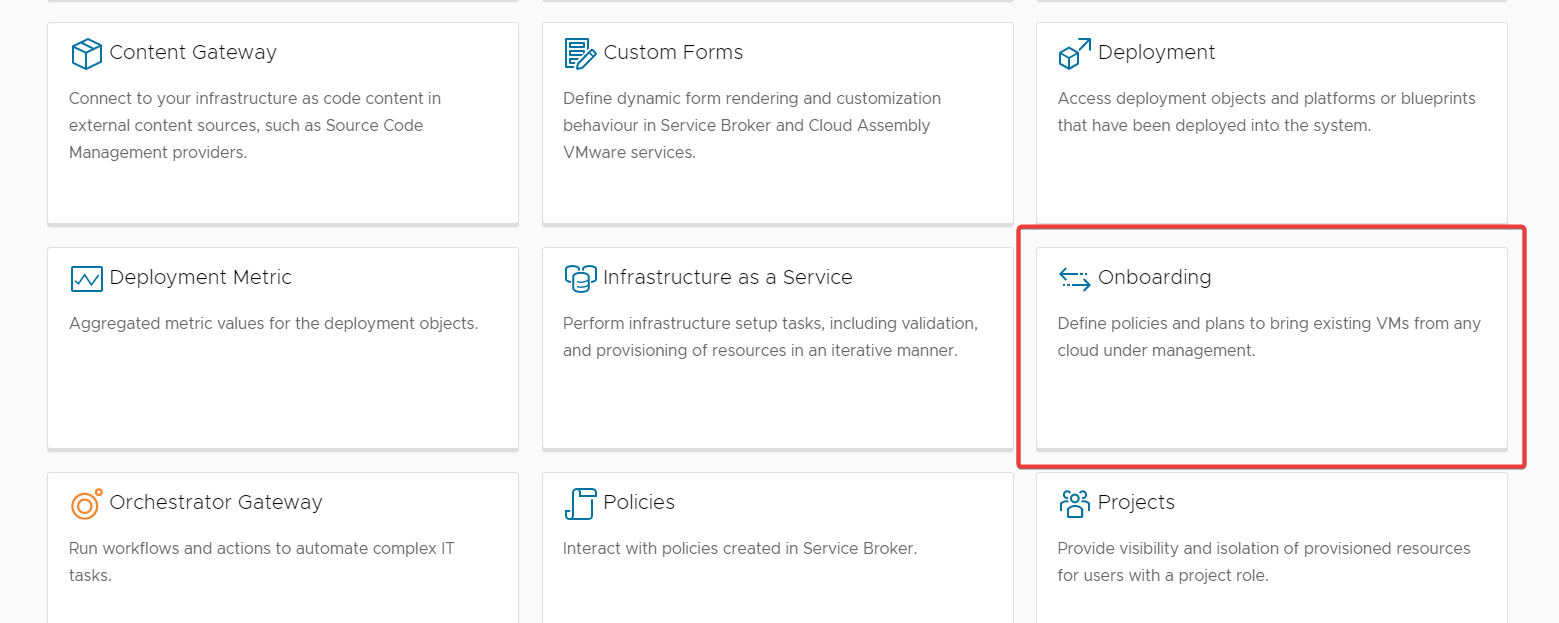Click 'Aggregated metric values' description text

(x=274, y=323)
